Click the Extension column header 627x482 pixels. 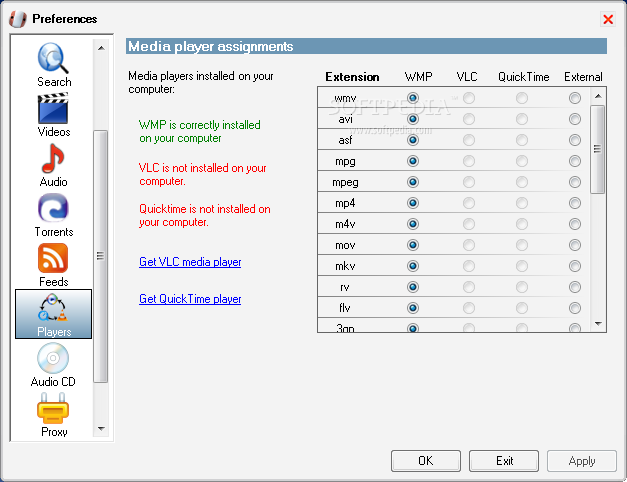352,77
